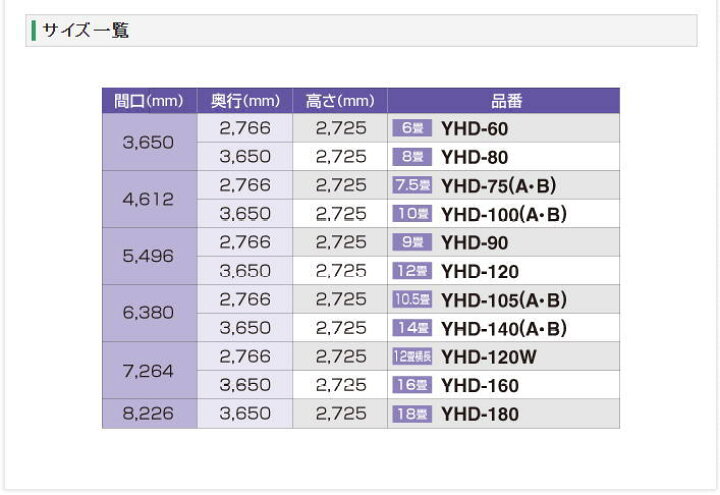Viewport: 720px width, 495px height.
Task: Click model number YHD-120
Action: [480, 271]
